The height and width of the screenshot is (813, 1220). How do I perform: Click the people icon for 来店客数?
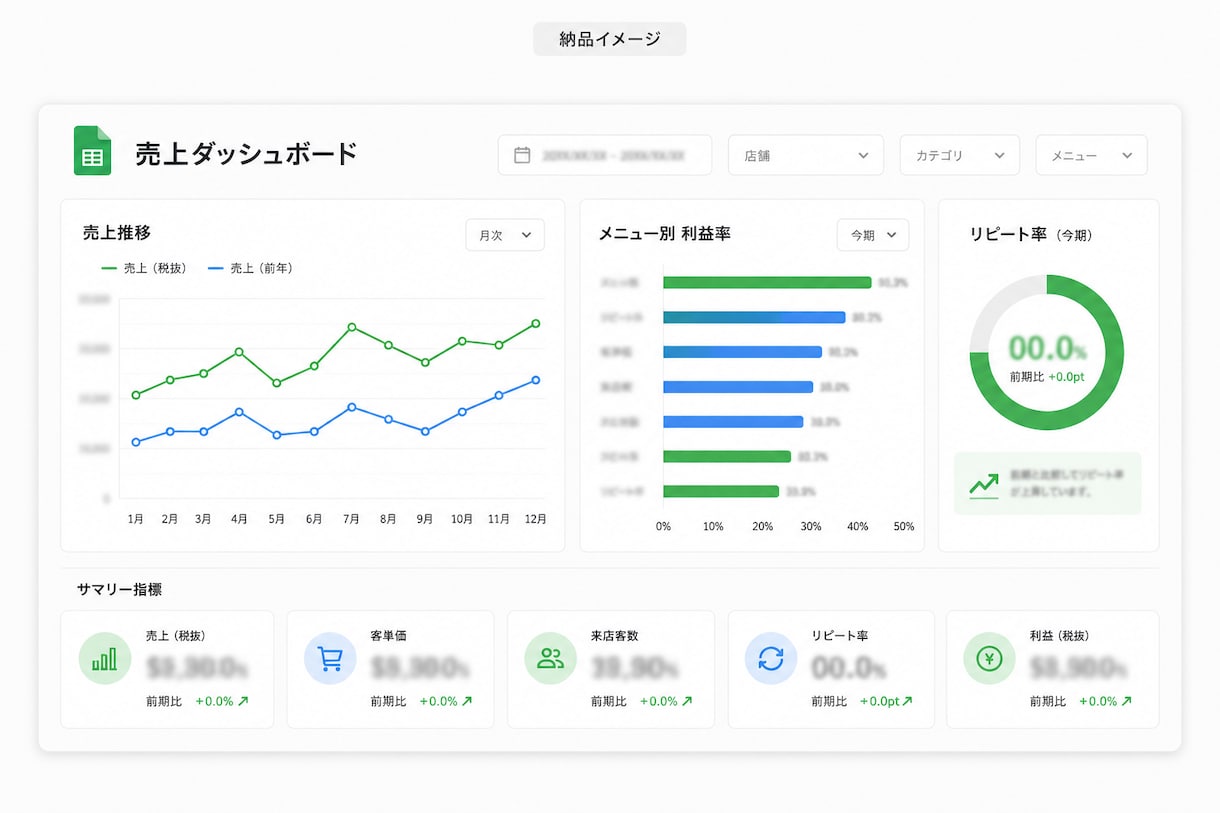click(551, 659)
